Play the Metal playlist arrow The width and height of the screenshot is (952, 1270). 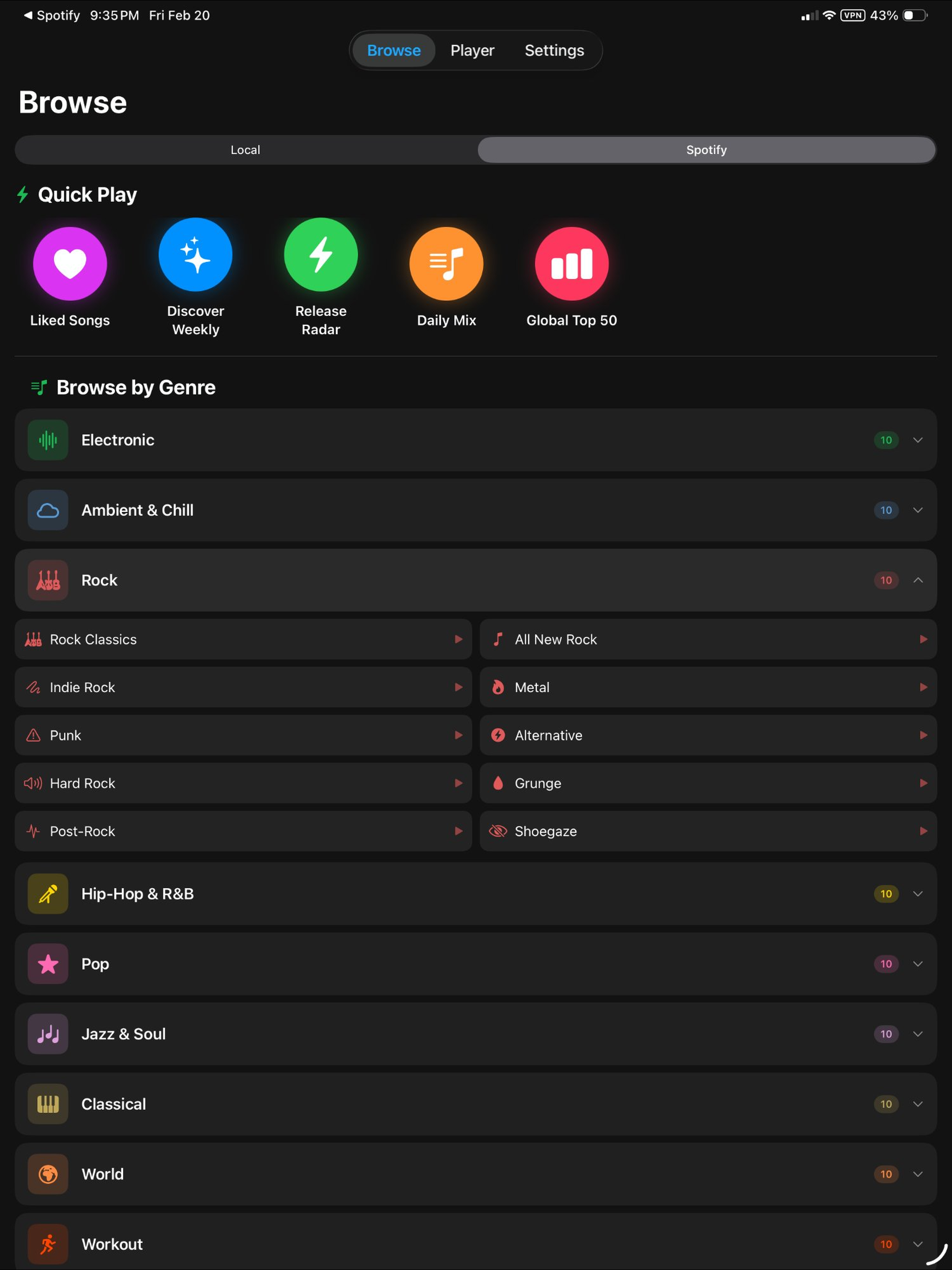923,687
